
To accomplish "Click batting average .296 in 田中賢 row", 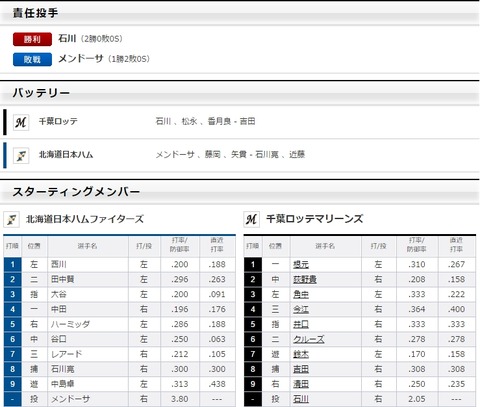I will click(180, 279).
